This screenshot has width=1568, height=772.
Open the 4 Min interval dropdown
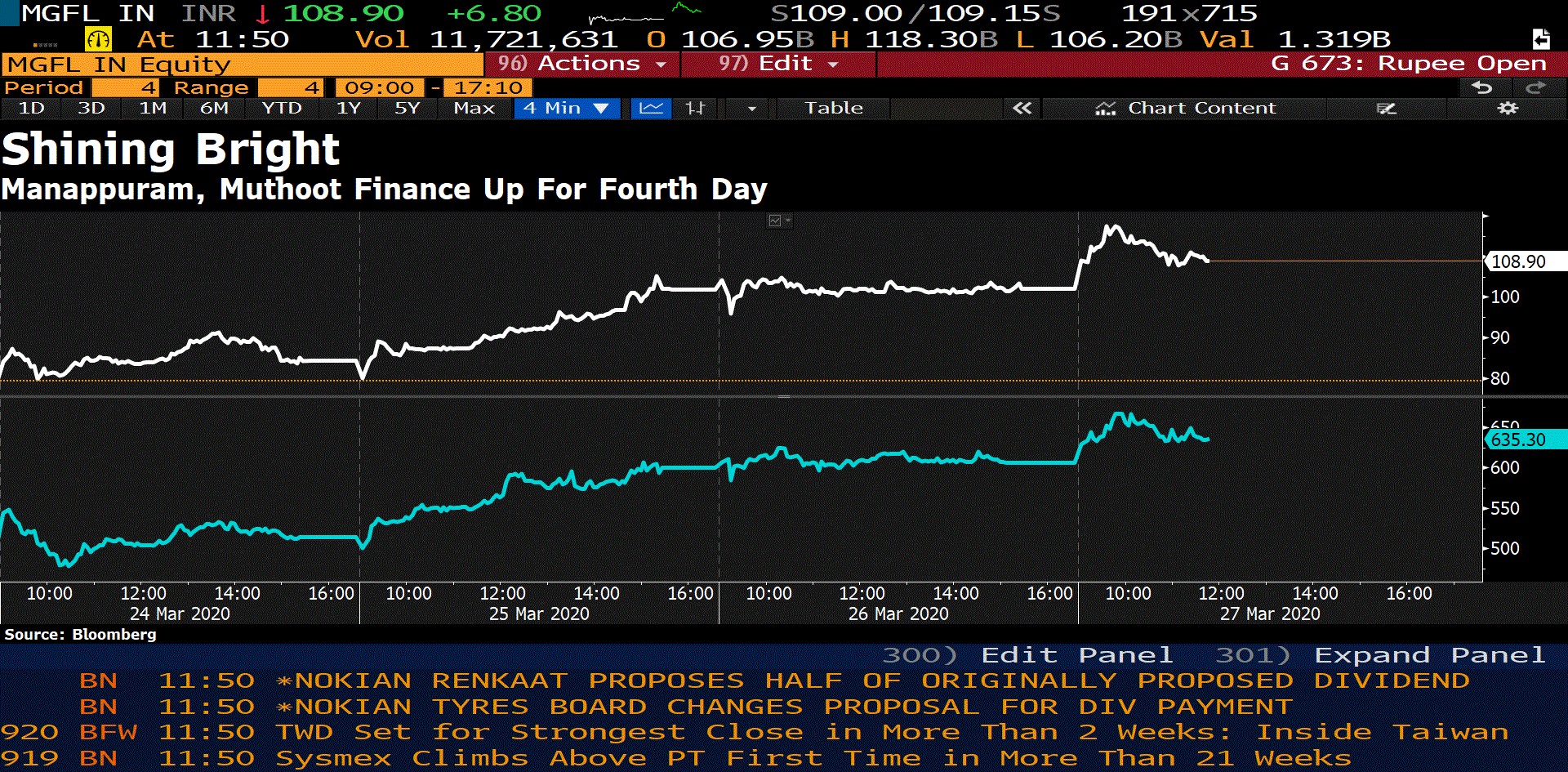pyautogui.click(x=567, y=108)
